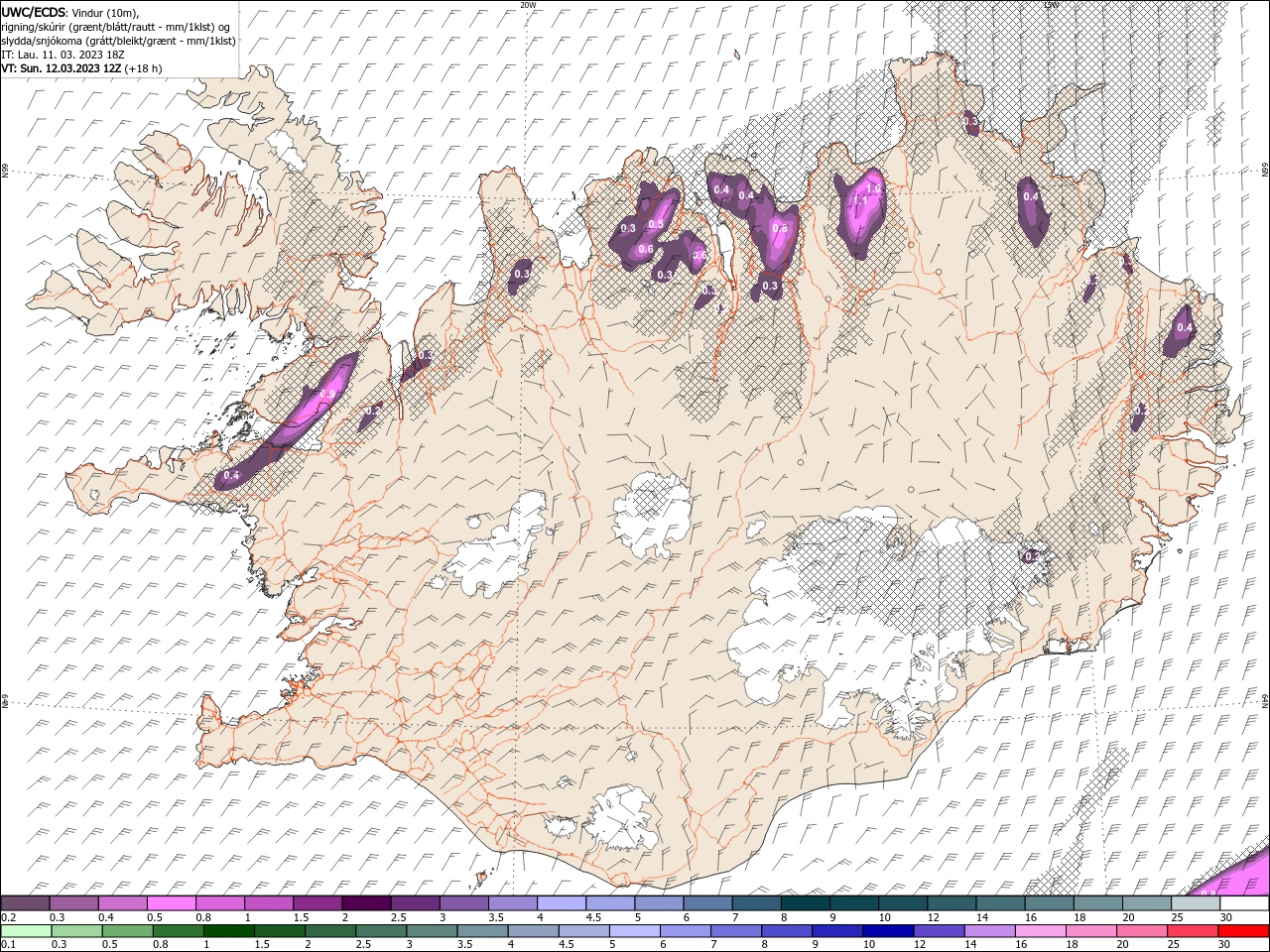The width and height of the screenshot is (1270, 952).
Task: Select the 0.8 swatch in the snow scale
Action: 219,903
